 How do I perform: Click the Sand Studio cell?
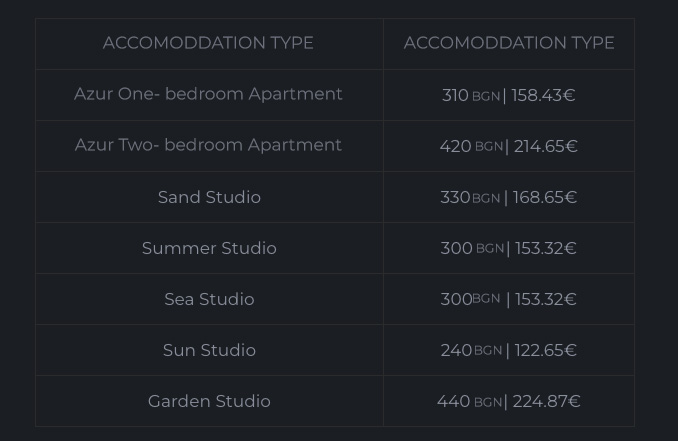(209, 197)
